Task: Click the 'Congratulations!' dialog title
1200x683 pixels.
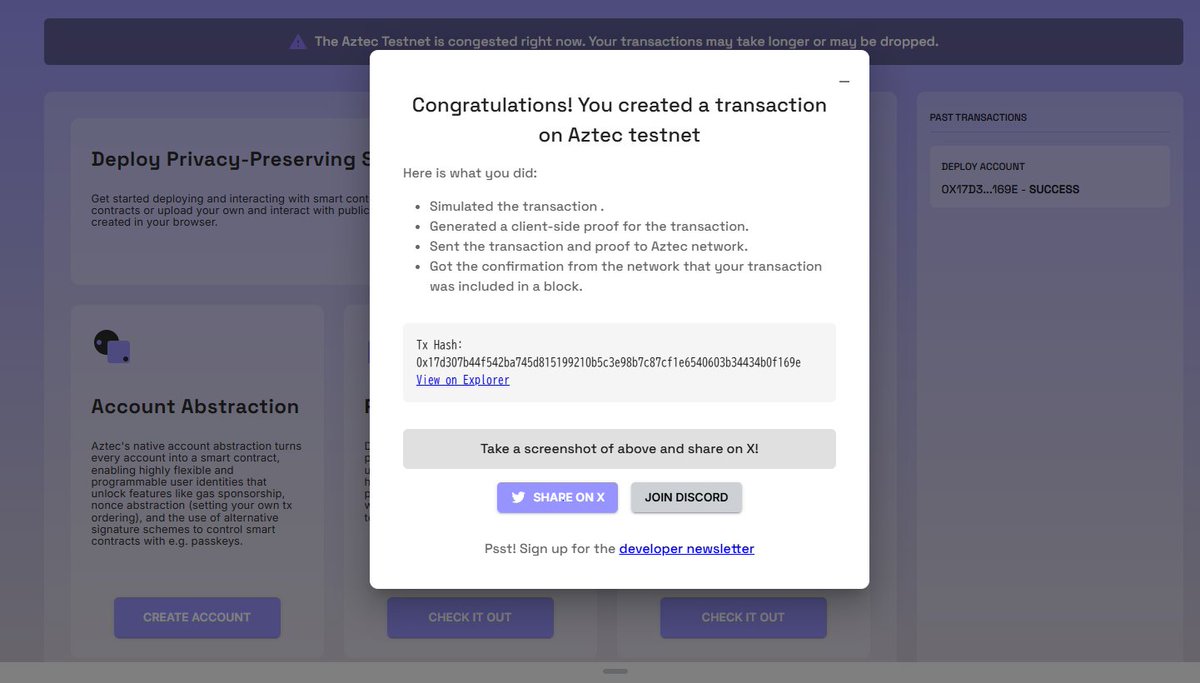Action: (x=619, y=119)
